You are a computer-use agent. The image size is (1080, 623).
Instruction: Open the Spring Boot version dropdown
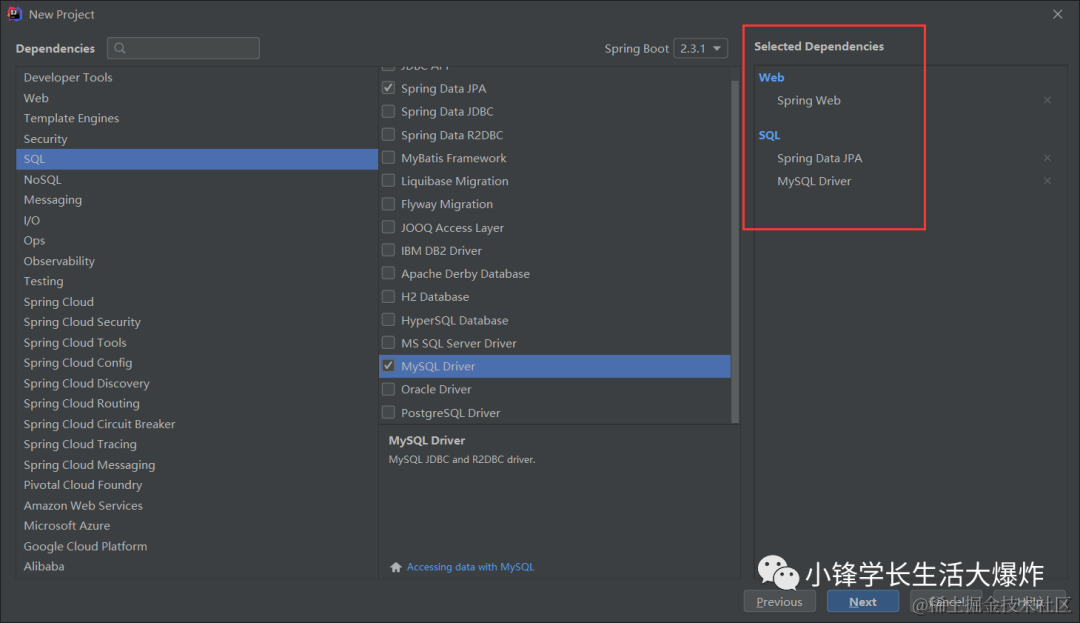(700, 48)
